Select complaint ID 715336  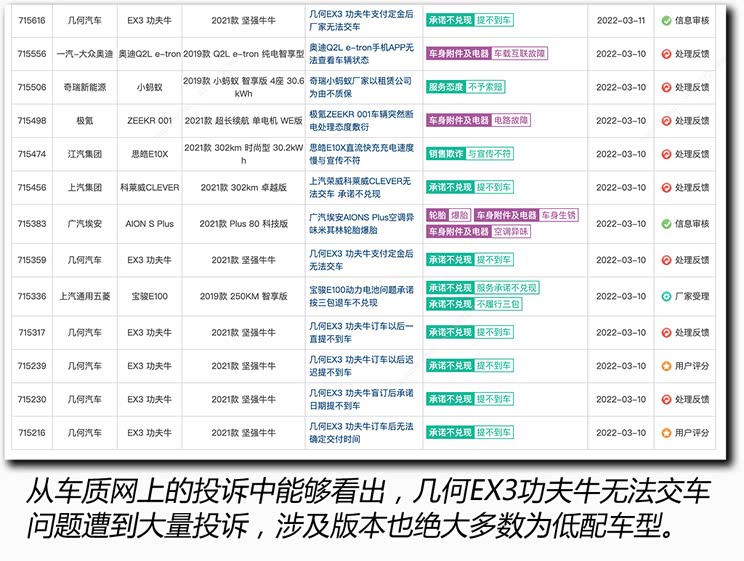click(x=32, y=296)
